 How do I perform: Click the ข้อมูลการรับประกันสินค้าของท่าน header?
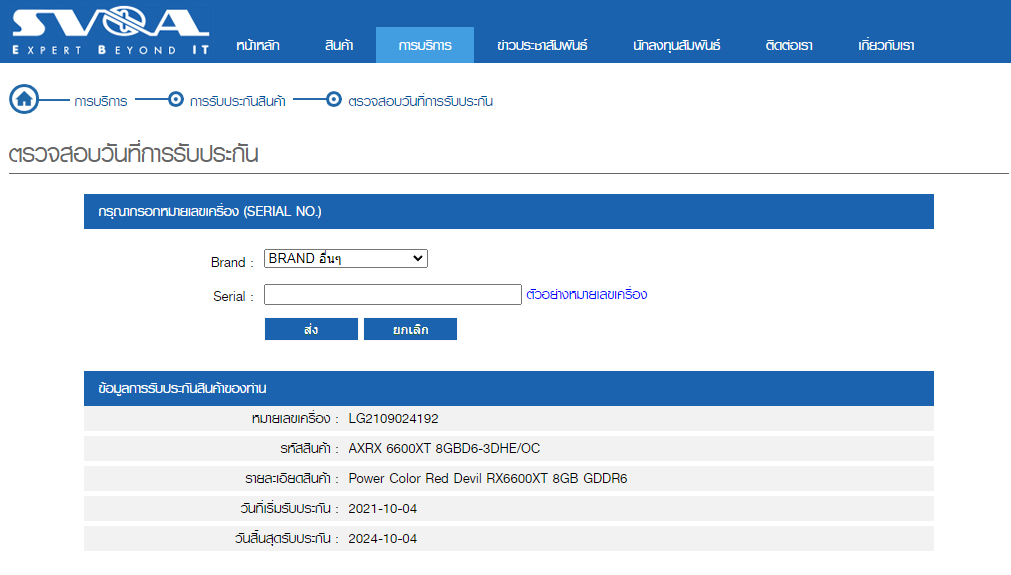[x=509, y=388]
